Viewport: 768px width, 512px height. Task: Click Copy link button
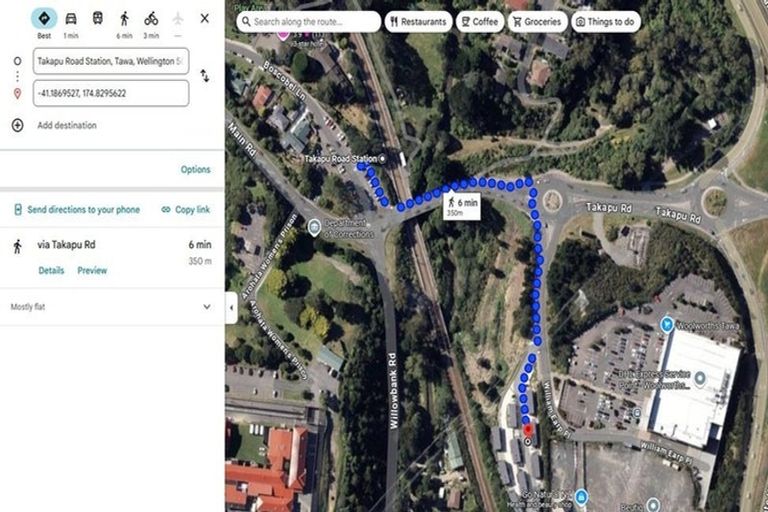click(186, 210)
